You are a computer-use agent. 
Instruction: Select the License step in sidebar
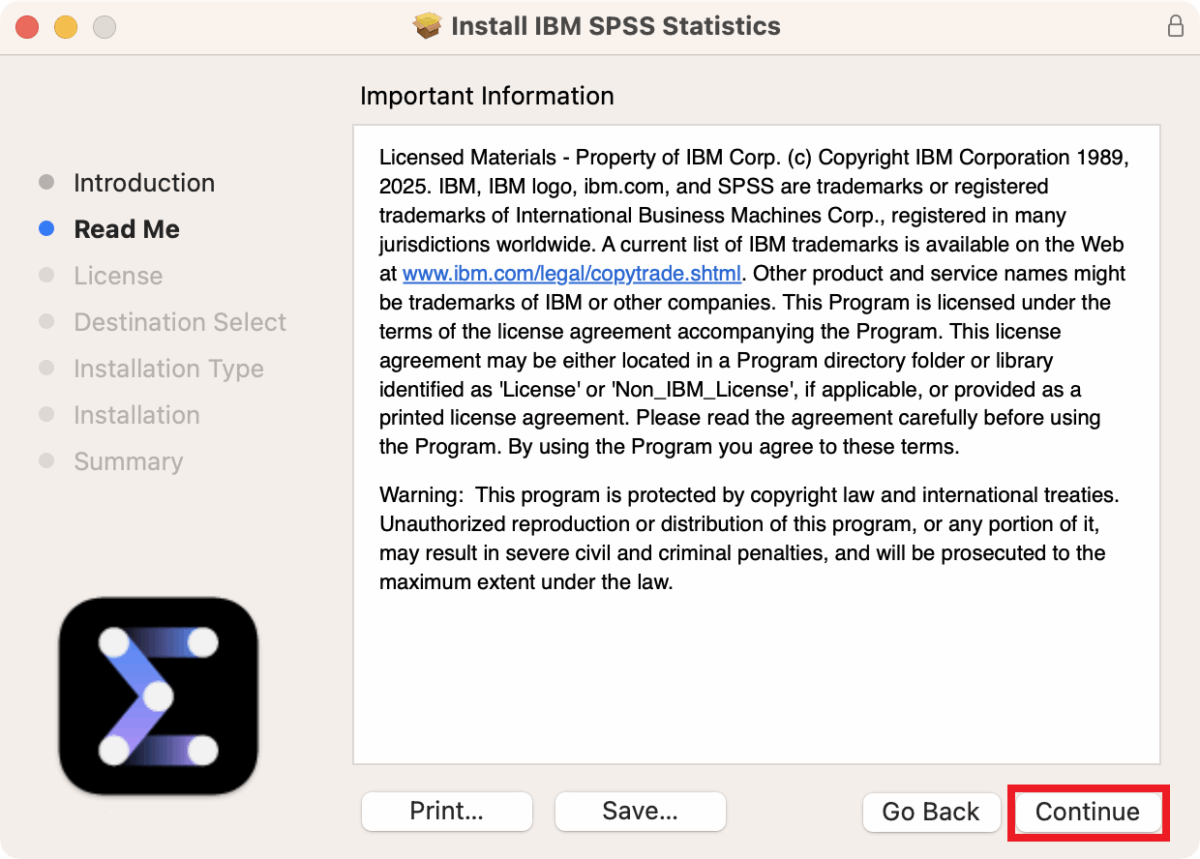[x=119, y=275]
